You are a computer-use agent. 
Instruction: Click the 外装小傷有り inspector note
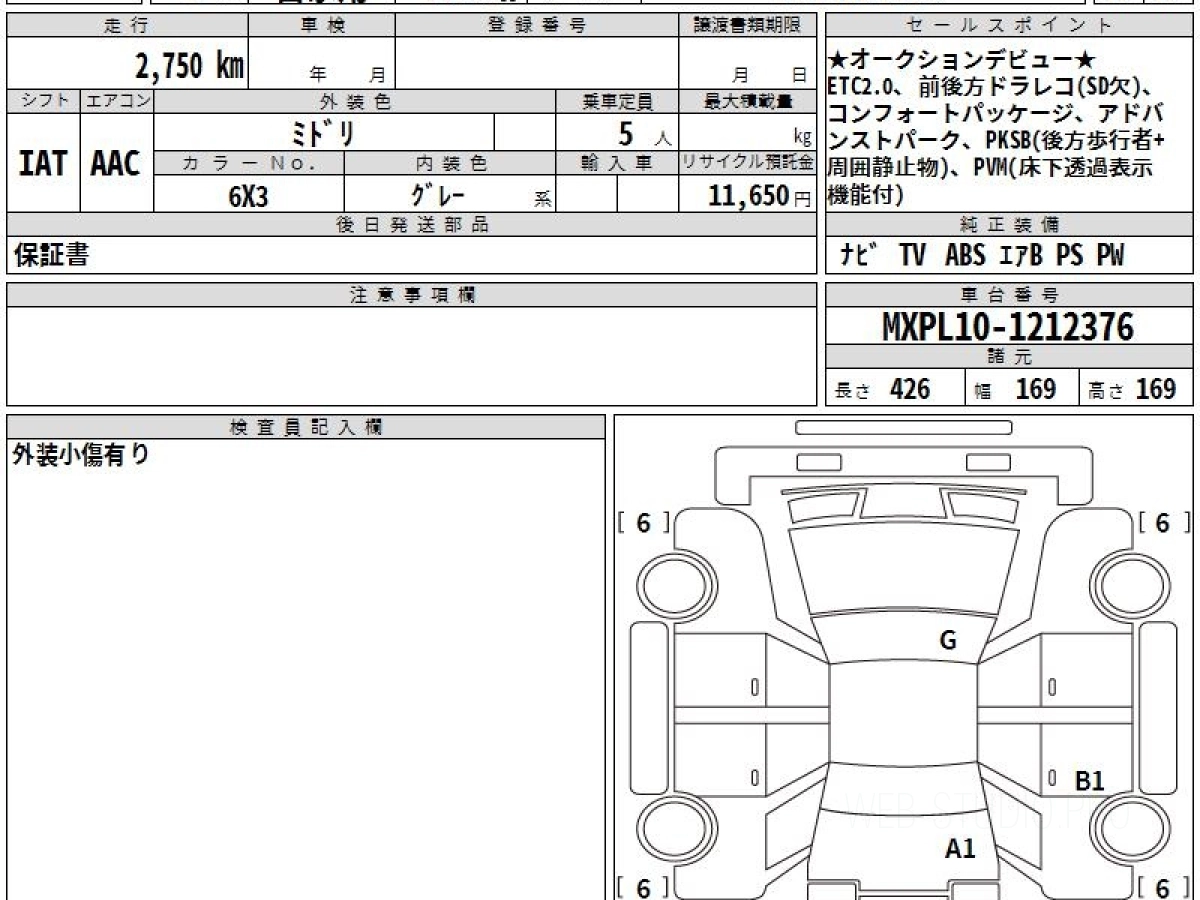tap(81, 455)
